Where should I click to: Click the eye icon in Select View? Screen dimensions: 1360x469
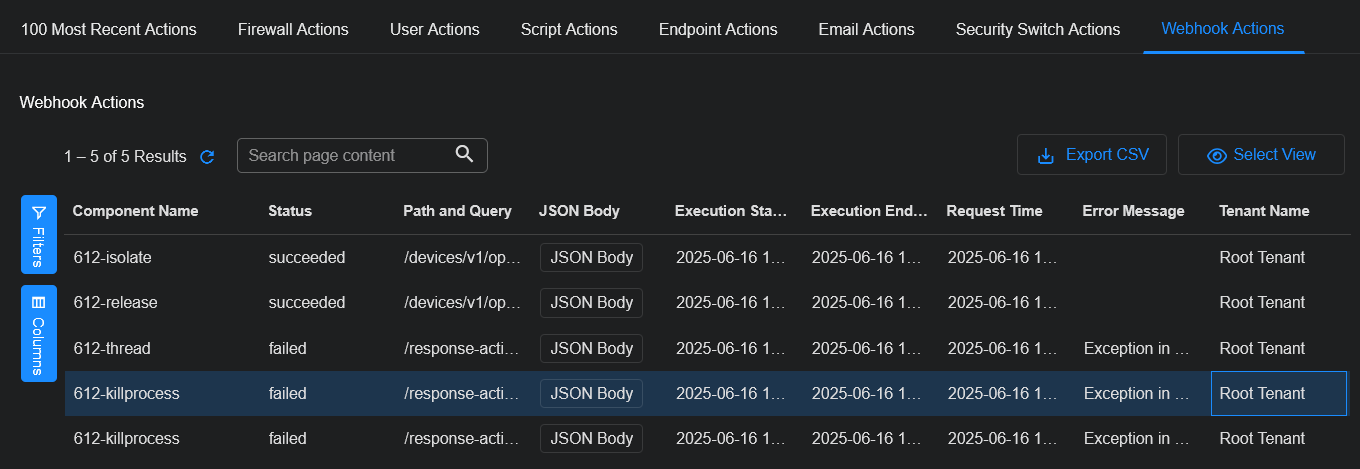pos(1217,156)
